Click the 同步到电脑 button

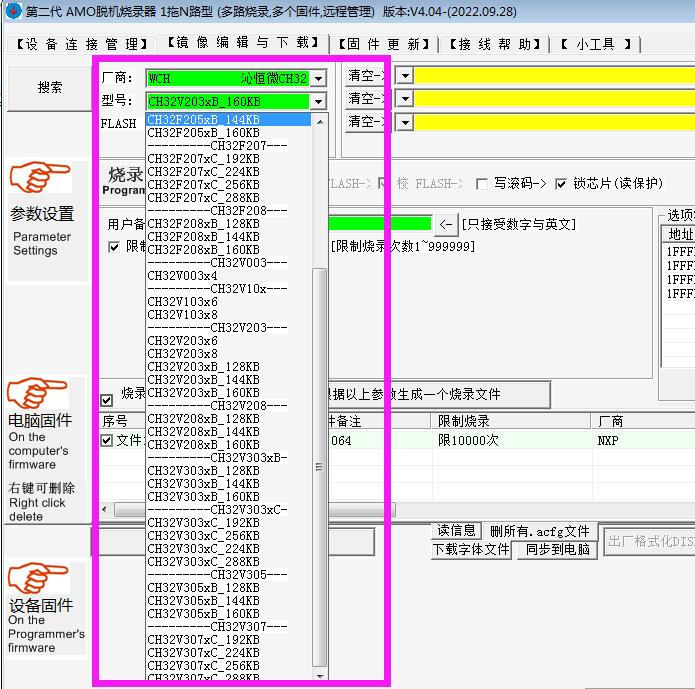point(557,550)
